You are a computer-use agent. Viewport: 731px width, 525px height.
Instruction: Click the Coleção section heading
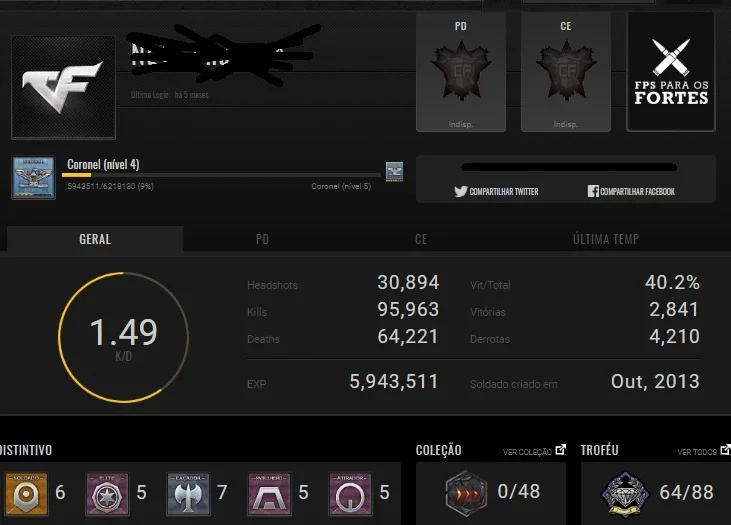pyautogui.click(x=438, y=450)
